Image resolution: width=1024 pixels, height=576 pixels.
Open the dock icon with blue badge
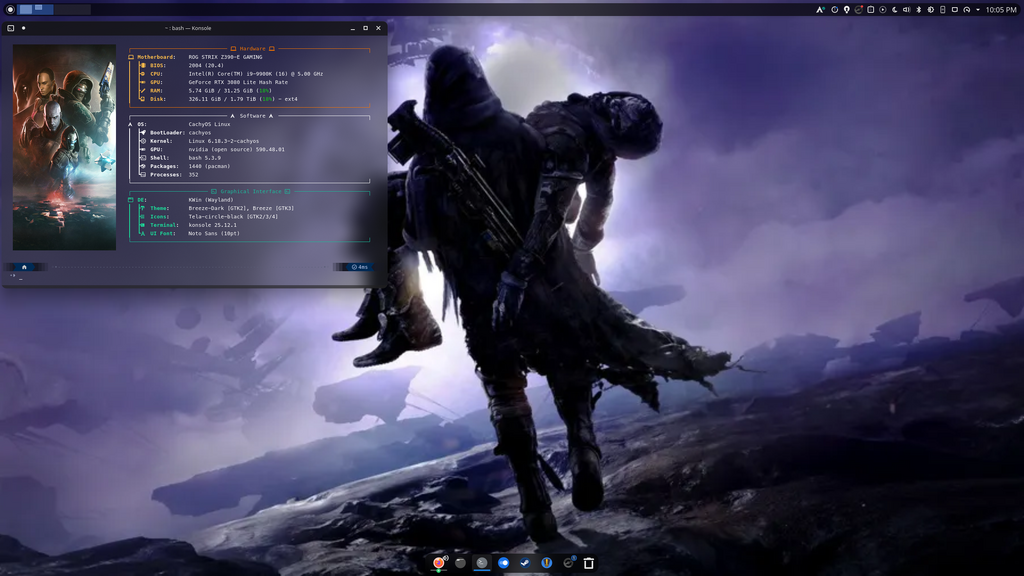(x=568, y=562)
